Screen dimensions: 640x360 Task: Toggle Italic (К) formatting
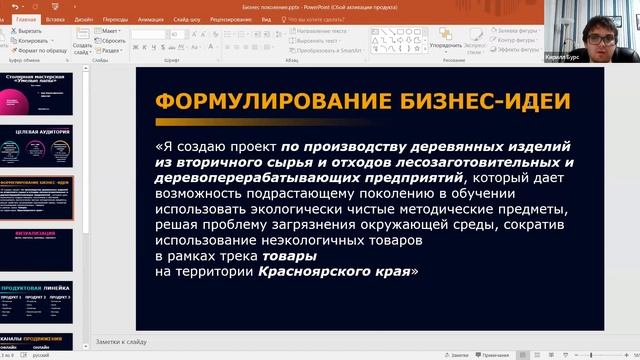144,47
